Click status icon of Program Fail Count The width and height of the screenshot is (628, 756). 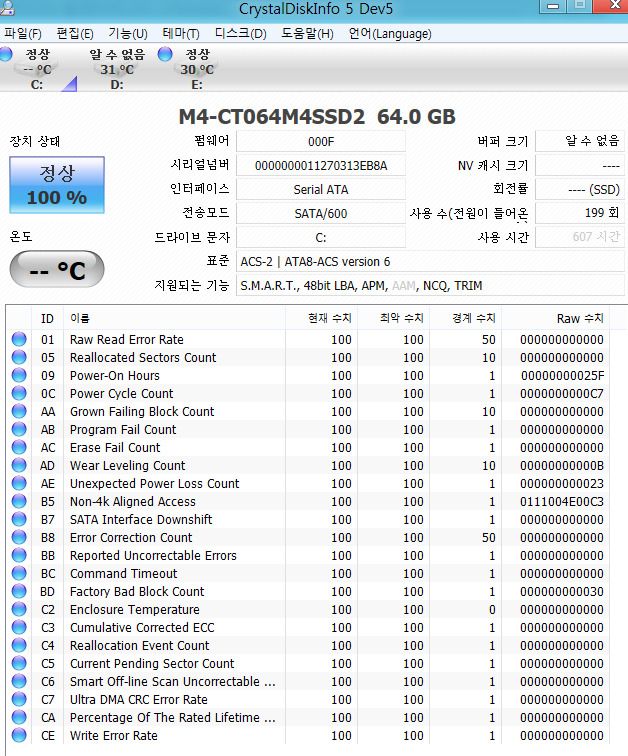point(19,429)
